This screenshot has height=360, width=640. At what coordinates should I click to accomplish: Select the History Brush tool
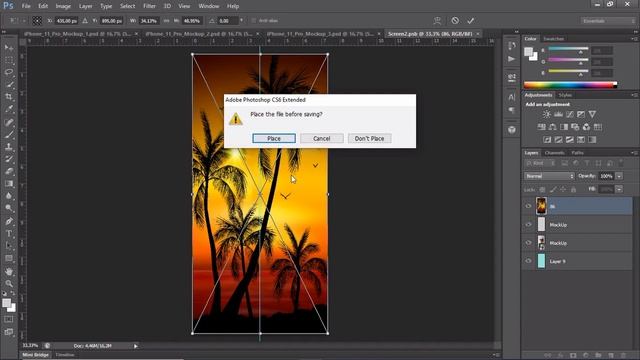point(9,159)
